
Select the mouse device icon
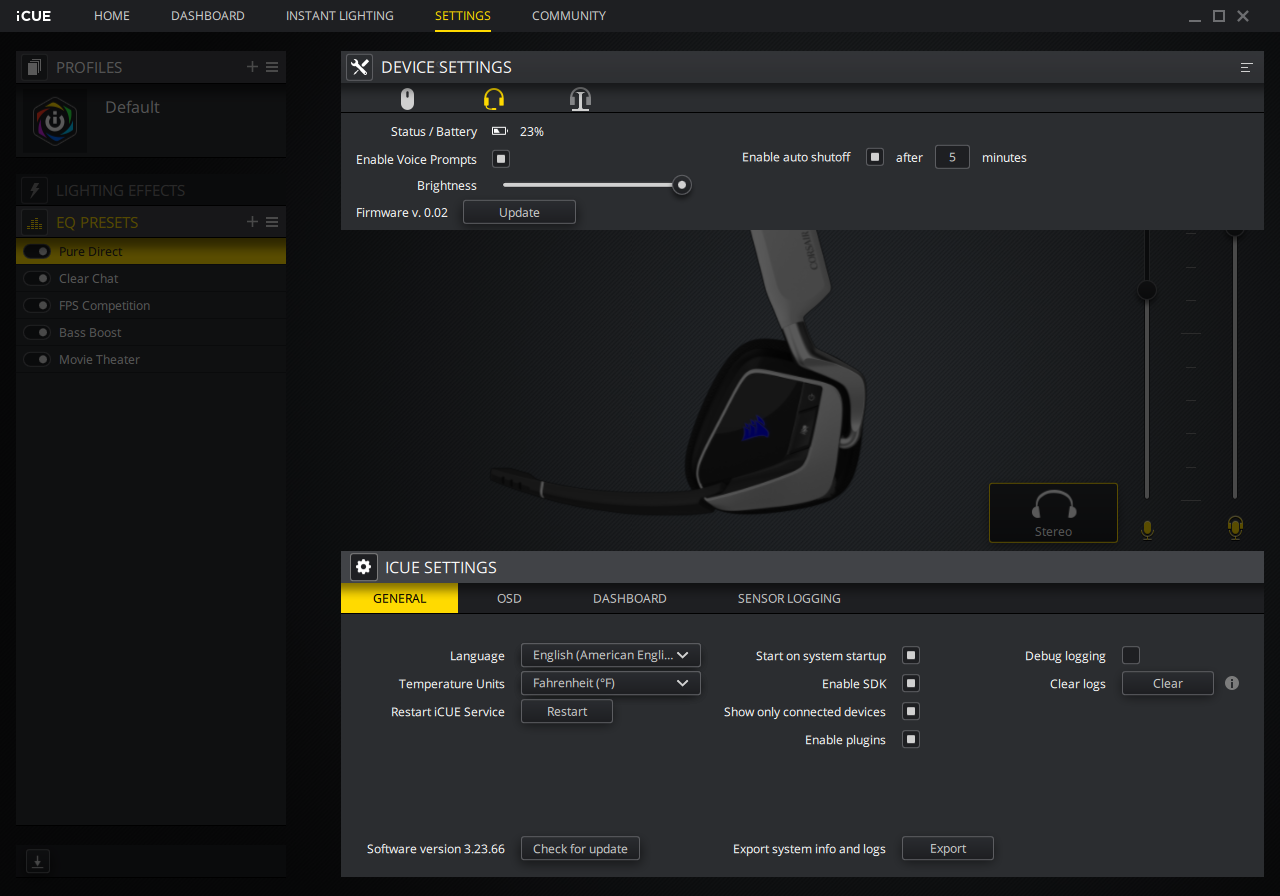pos(407,99)
